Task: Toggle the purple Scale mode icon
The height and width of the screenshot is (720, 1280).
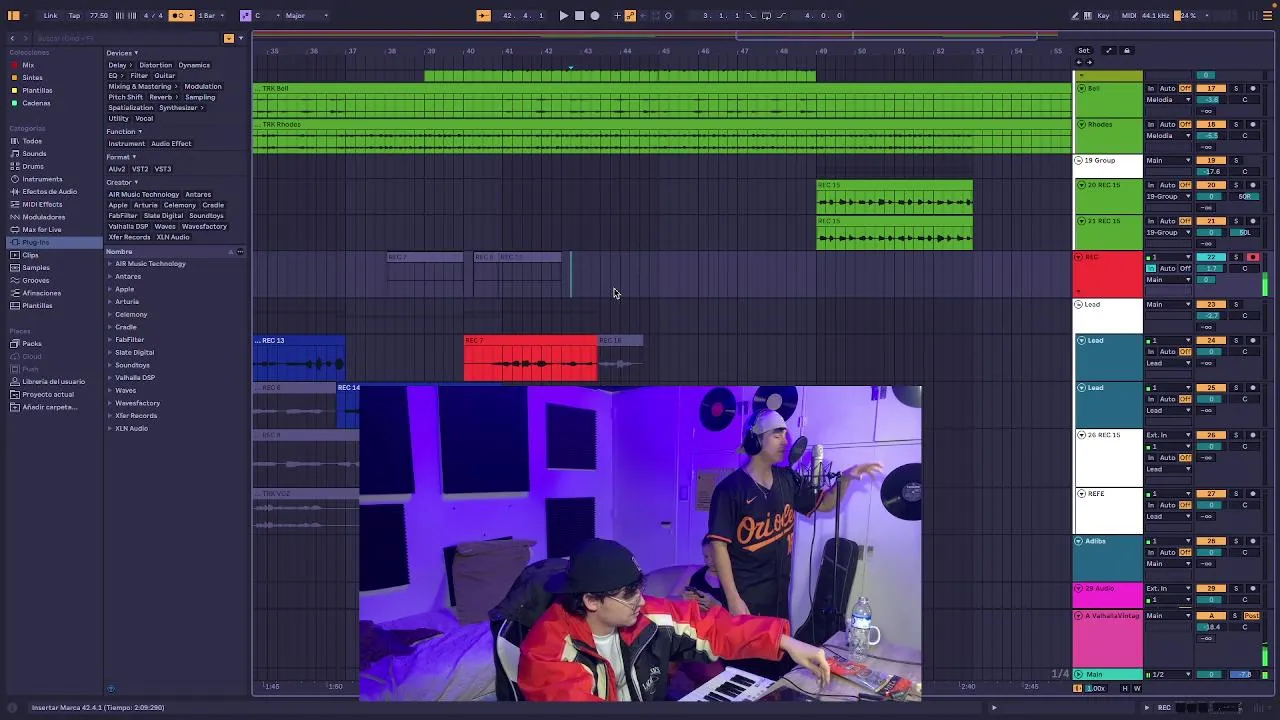Action: pos(245,15)
